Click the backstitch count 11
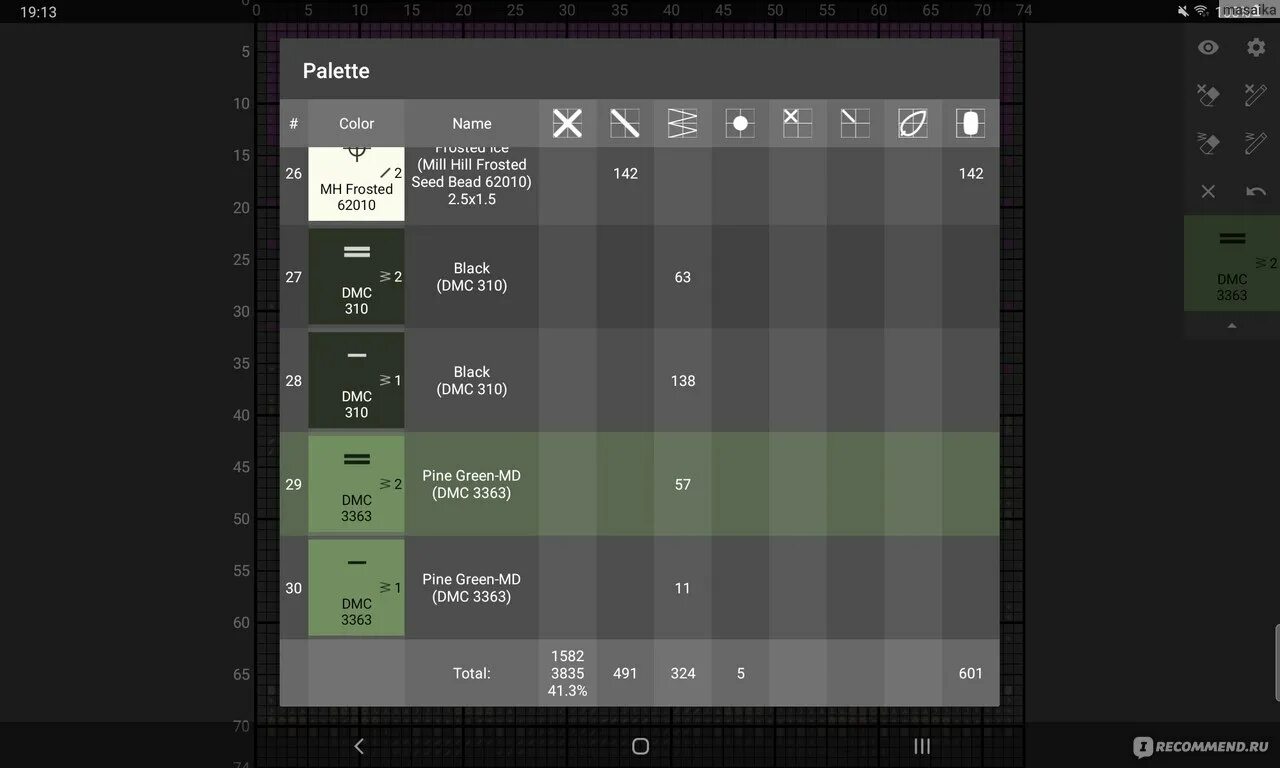This screenshot has width=1280, height=768. pyautogui.click(x=683, y=588)
